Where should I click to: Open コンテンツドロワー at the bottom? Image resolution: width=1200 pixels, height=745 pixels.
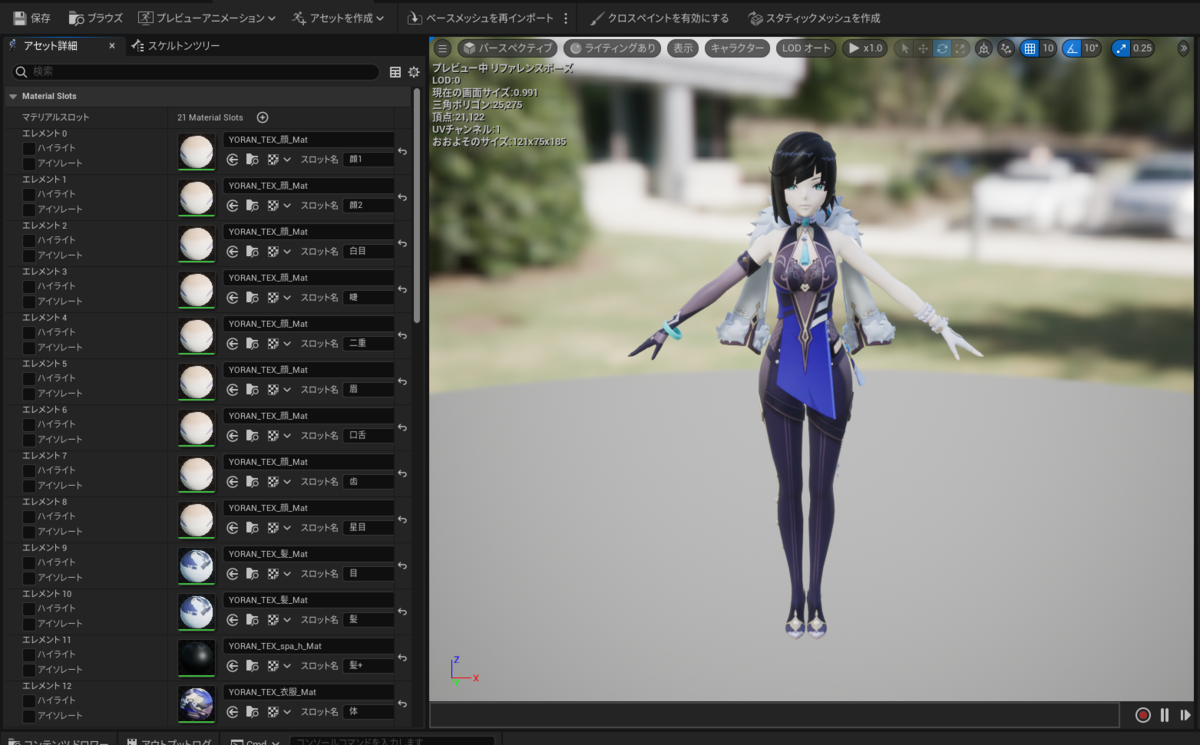(58, 743)
